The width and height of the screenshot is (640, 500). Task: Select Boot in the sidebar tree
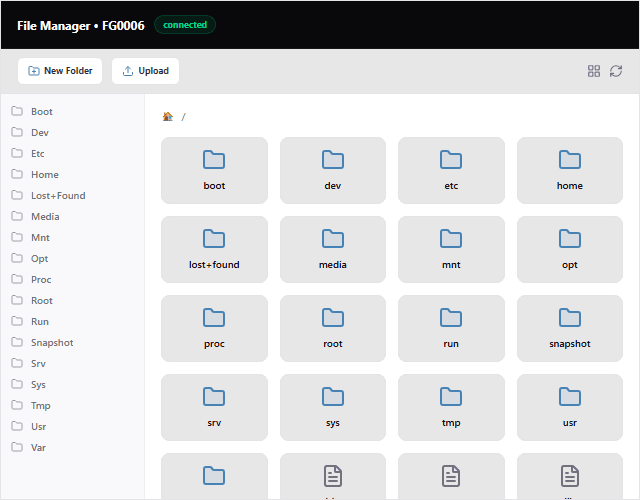coord(72,111)
